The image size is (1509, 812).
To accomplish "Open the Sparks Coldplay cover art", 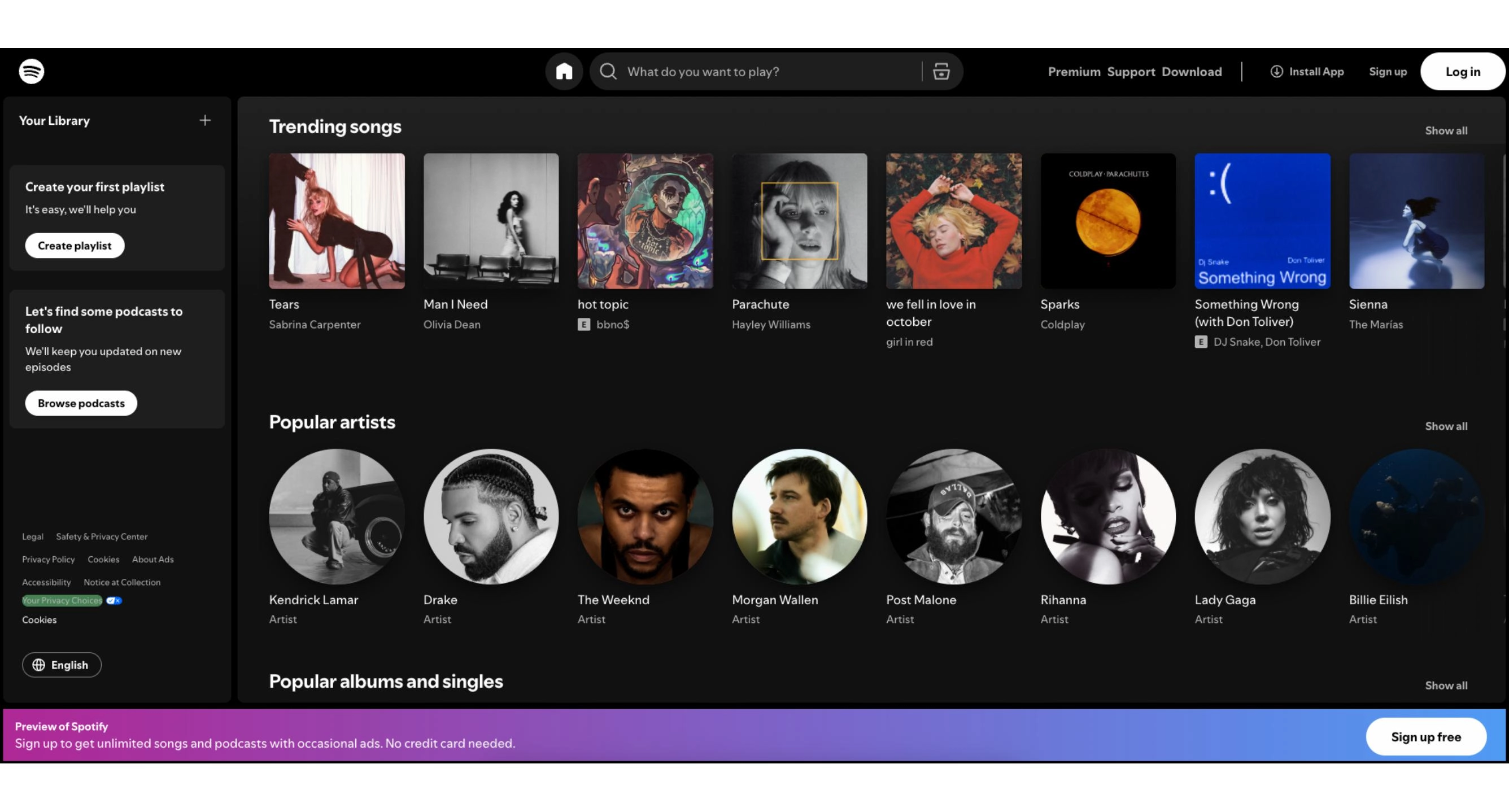I will coord(1107,221).
